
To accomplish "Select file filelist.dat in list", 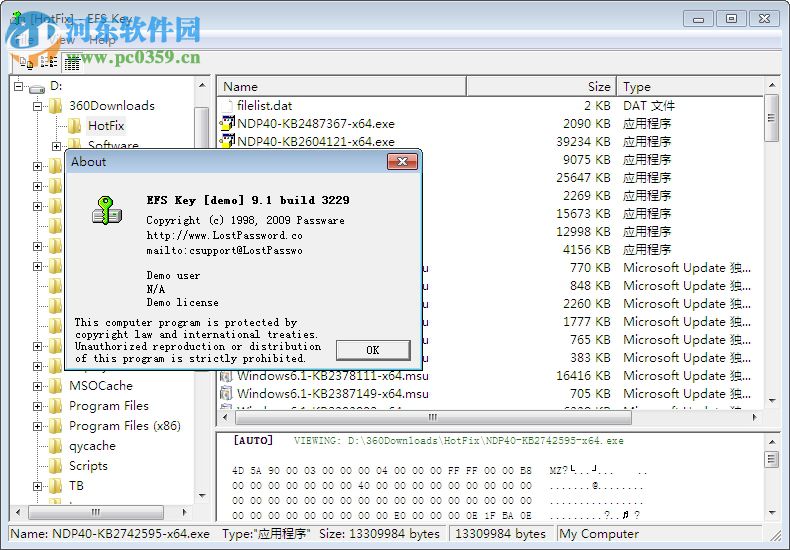I will coord(265,106).
